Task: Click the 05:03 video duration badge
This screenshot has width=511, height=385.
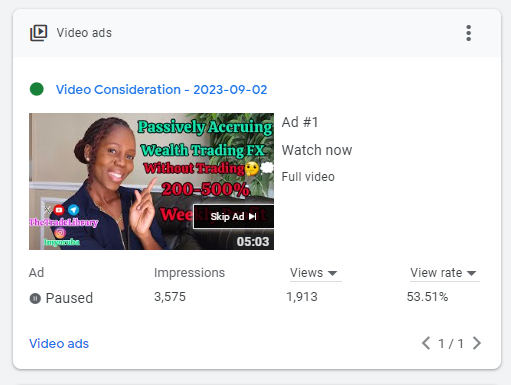Action: (253, 241)
